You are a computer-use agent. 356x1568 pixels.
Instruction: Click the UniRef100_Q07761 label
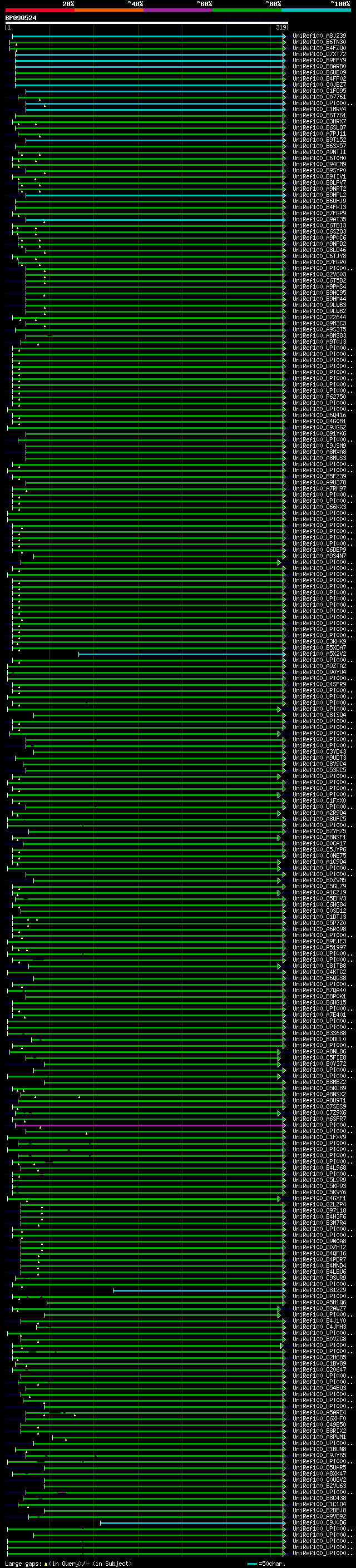point(319,97)
